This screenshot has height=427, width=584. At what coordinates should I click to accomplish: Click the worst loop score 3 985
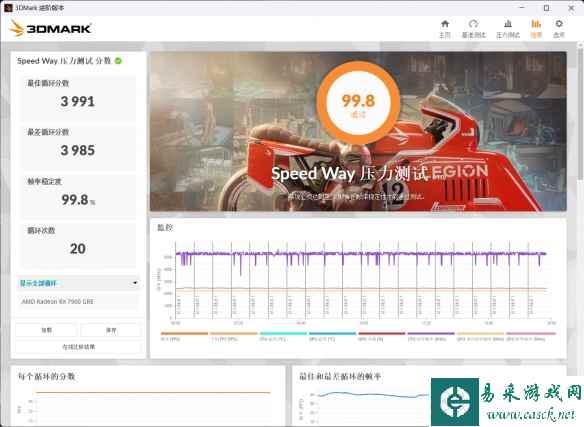click(x=77, y=150)
